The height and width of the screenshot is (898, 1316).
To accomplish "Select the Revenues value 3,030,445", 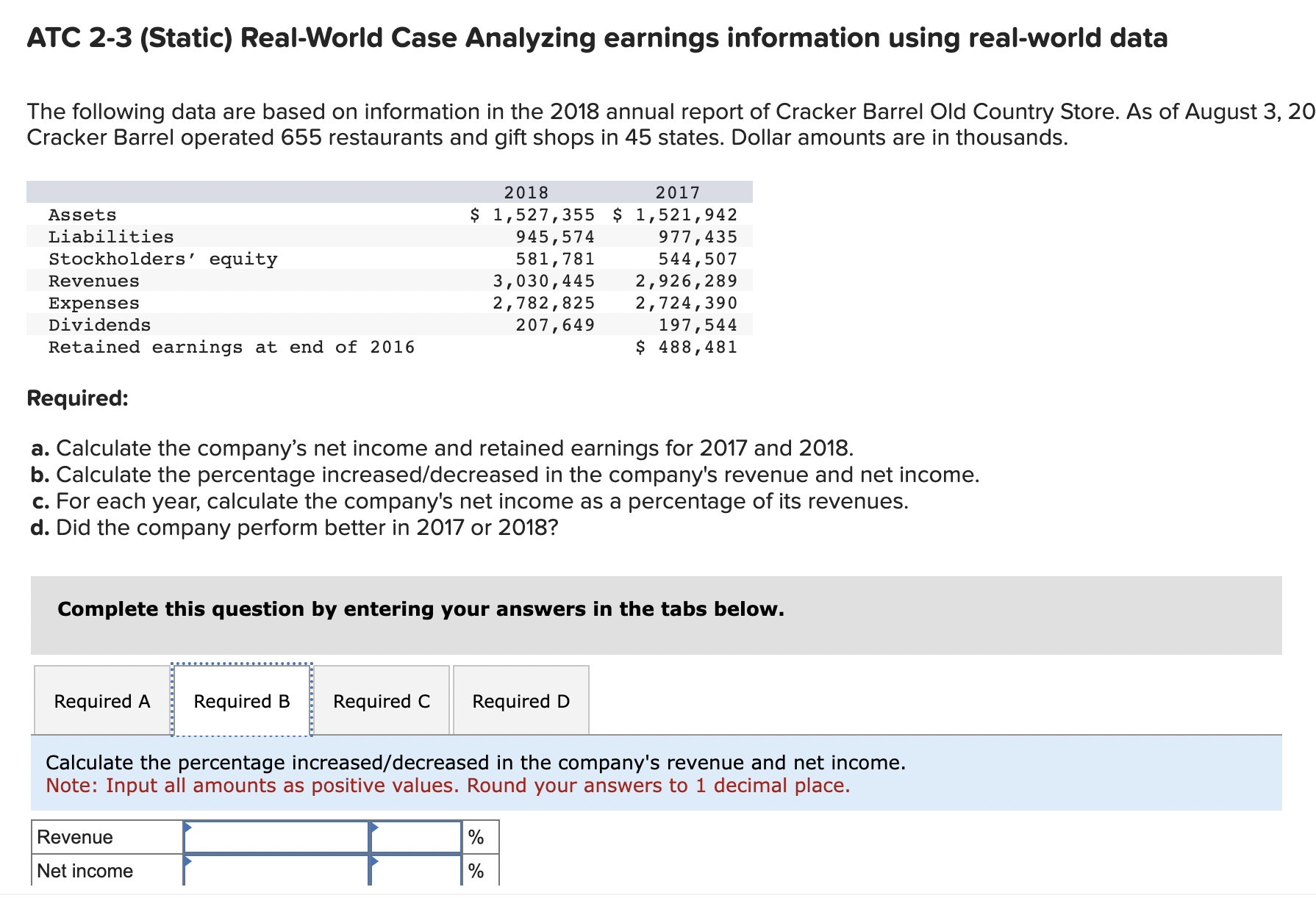I will click(x=544, y=281).
